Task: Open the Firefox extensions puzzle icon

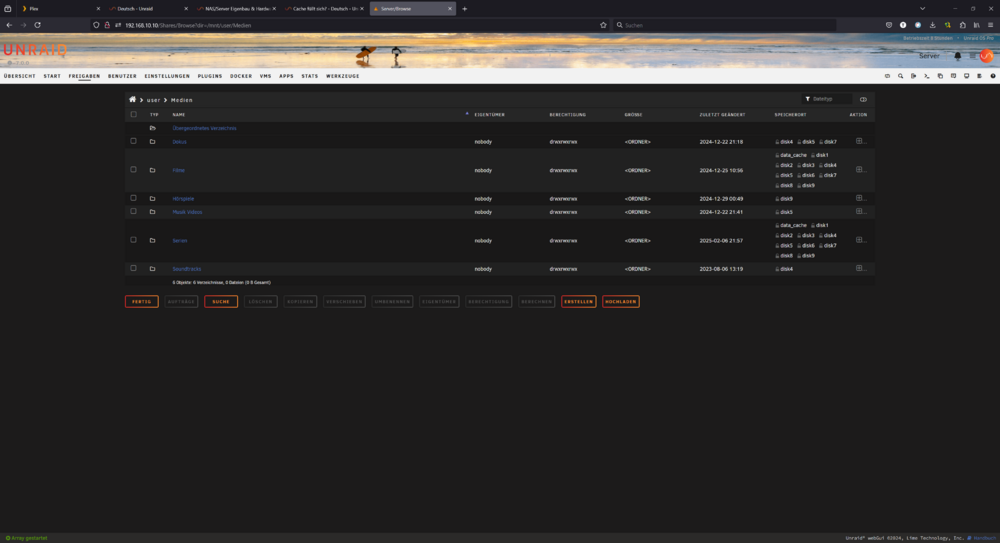Action: [962, 25]
